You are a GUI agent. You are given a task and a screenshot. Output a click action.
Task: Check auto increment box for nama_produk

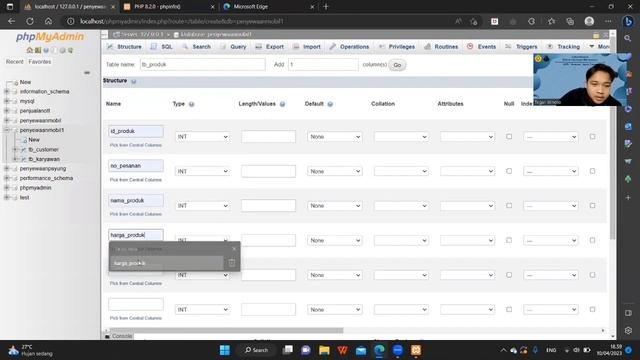592,206
